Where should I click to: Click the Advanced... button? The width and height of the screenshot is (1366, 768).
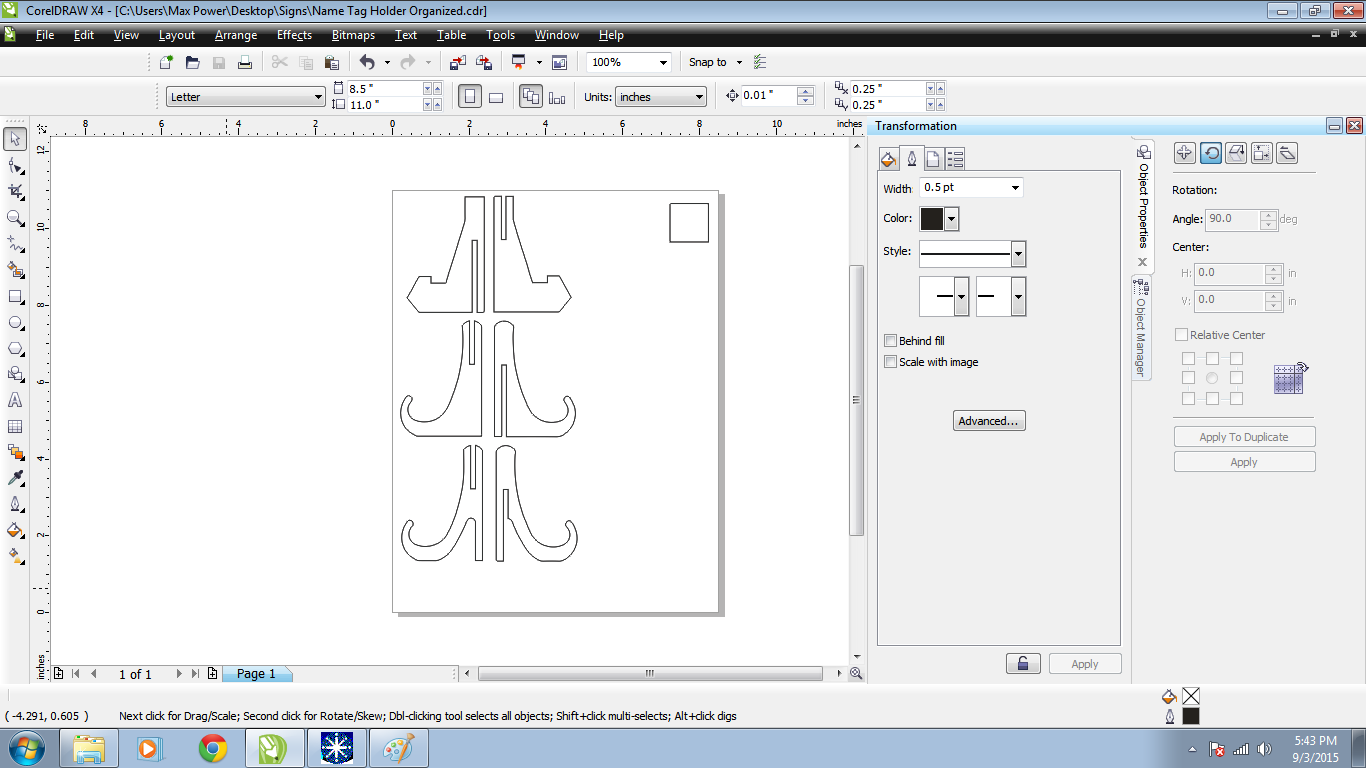[x=989, y=421]
